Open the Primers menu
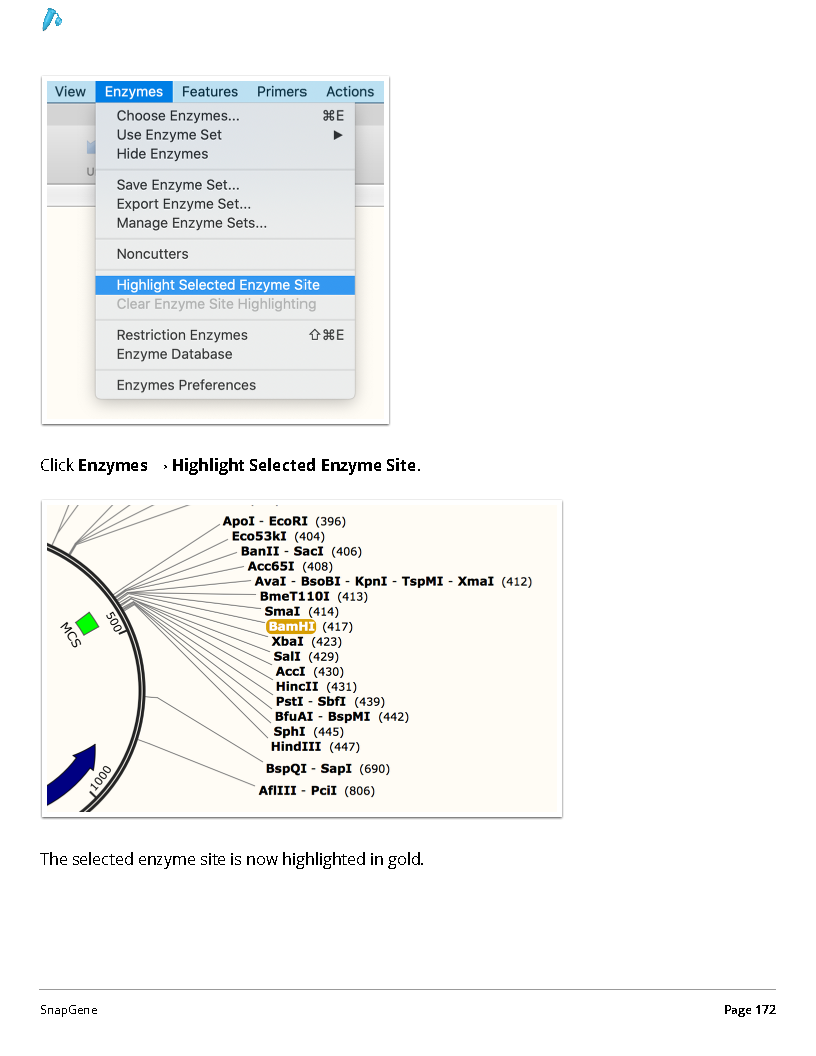Screen dimensions: 816x1056 pyautogui.click(x=282, y=92)
